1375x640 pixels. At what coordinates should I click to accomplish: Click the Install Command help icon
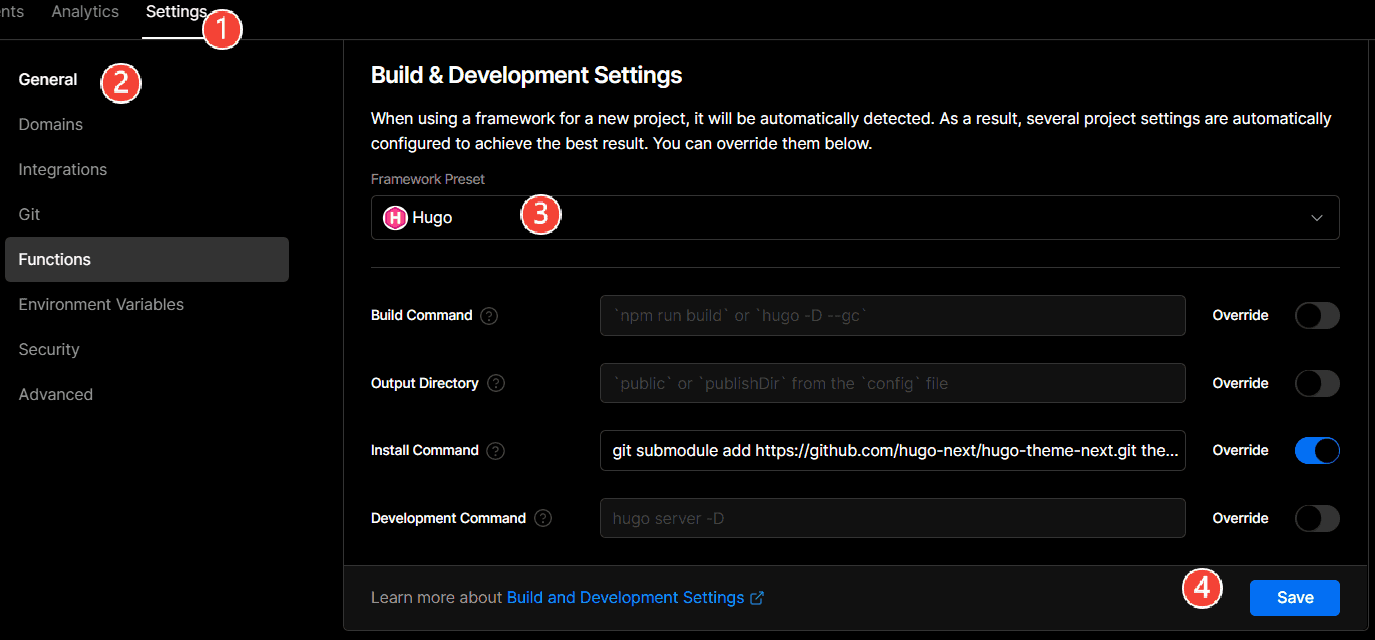coord(496,451)
